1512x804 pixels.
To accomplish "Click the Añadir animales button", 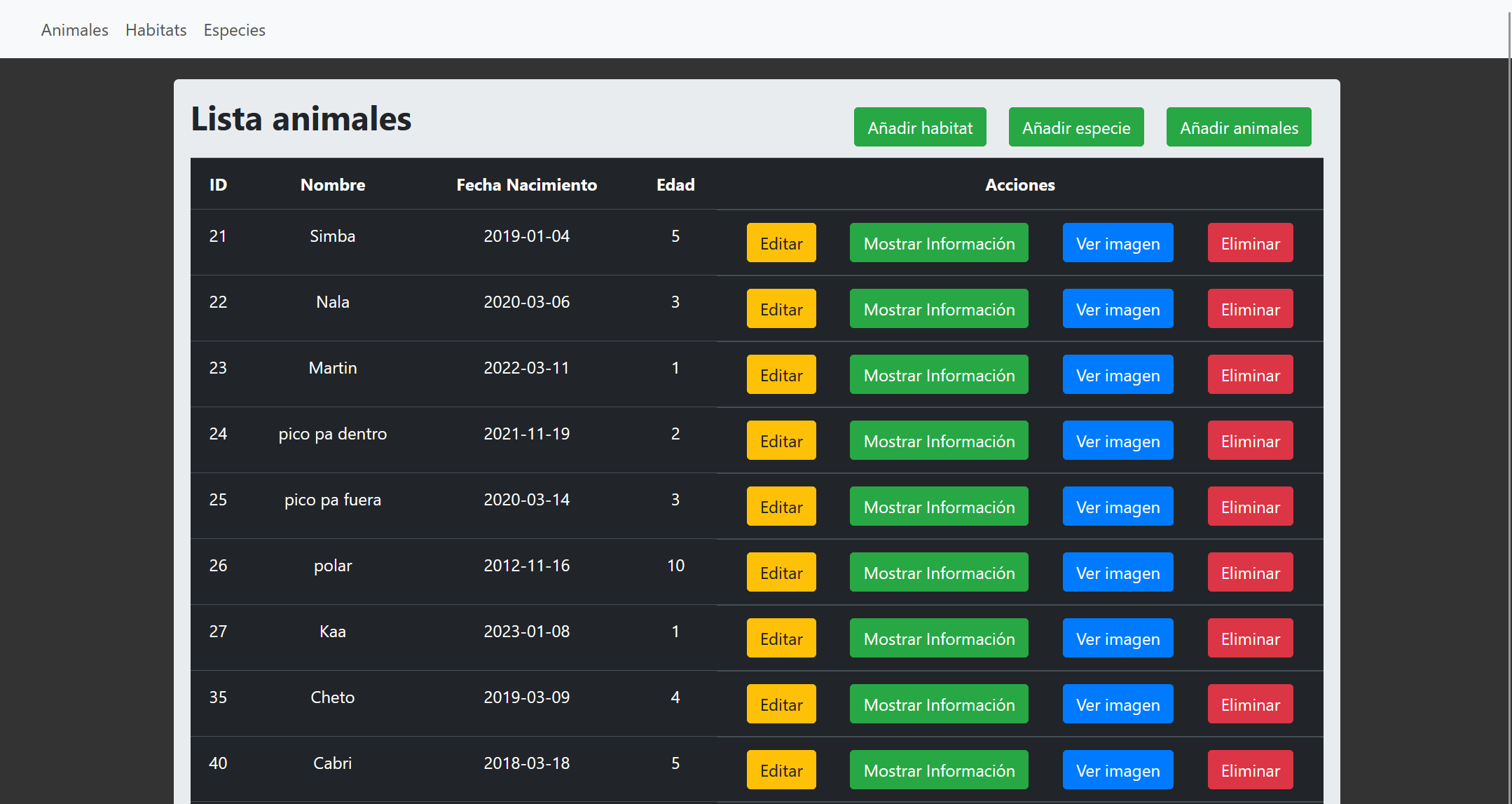I will [x=1238, y=128].
